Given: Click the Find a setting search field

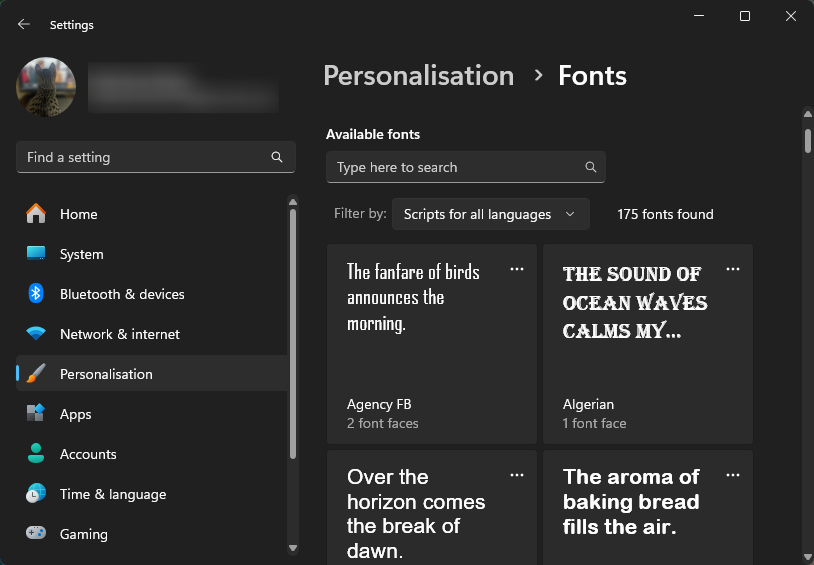Looking at the screenshot, I should point(145,157).
